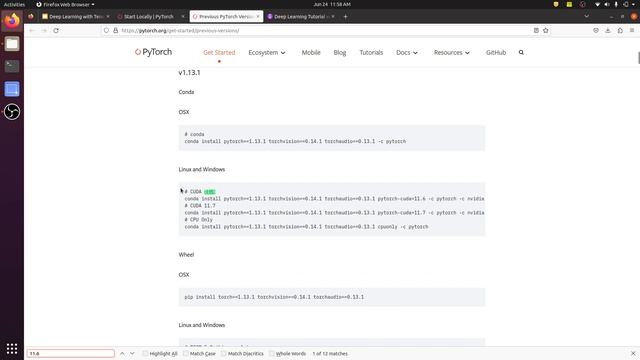Close the find bar
The height and width of the screenshot is (360, 640).
[633, 353]
